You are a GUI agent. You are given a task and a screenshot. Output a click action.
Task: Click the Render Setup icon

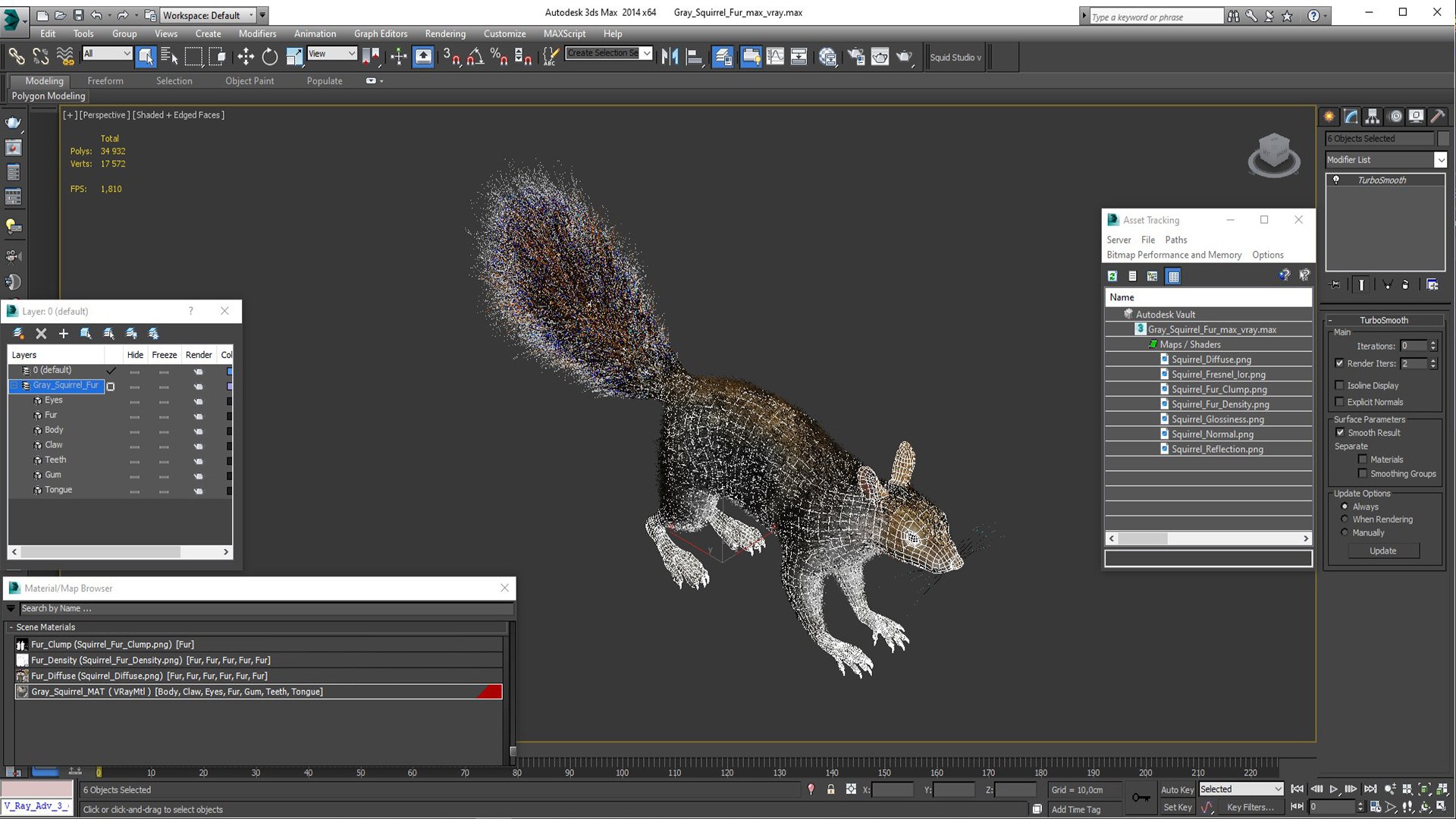click(855, 57)
